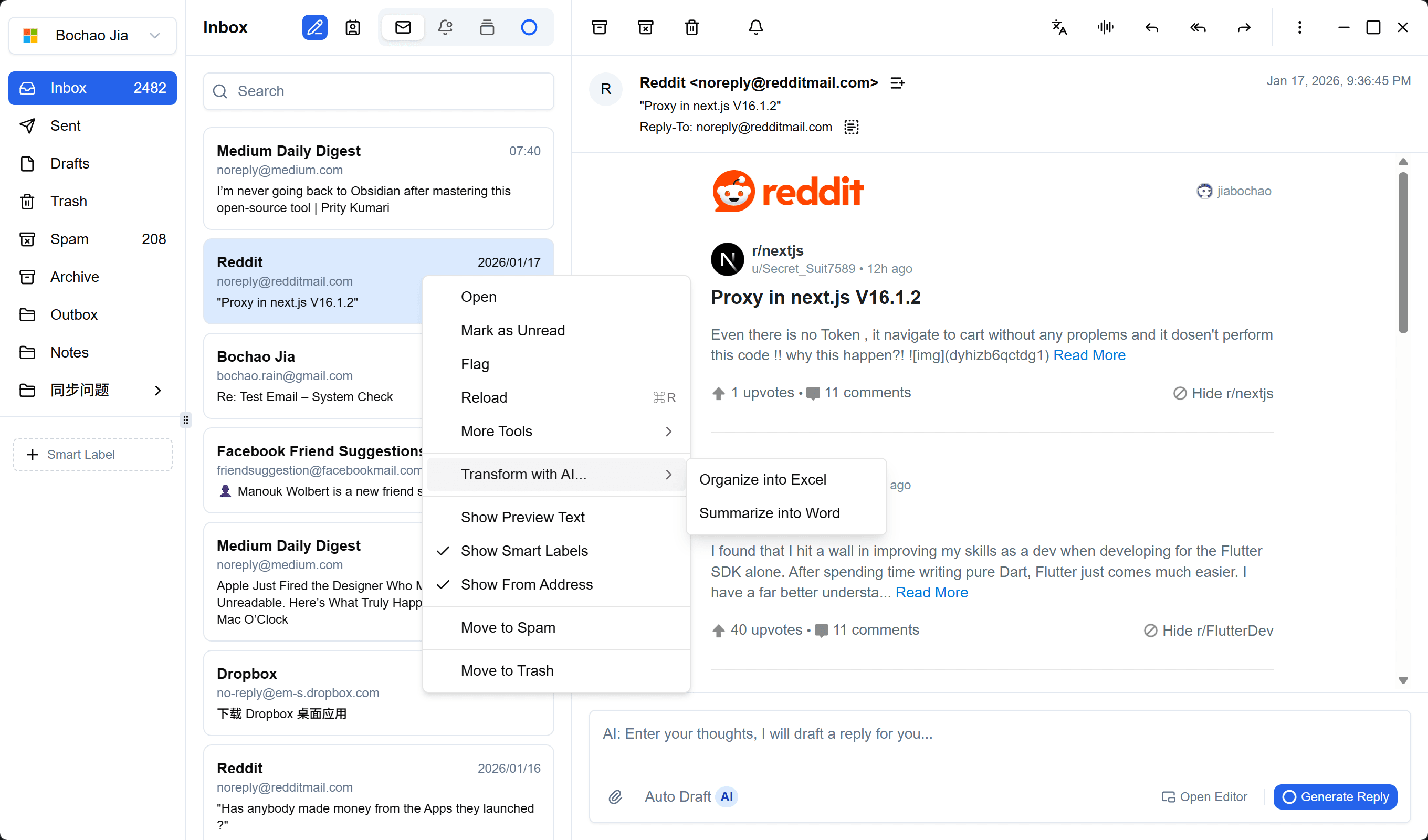Expand the Bochao Jia account switcher
Screen dimensions: 1428x840
pos(155,35)
